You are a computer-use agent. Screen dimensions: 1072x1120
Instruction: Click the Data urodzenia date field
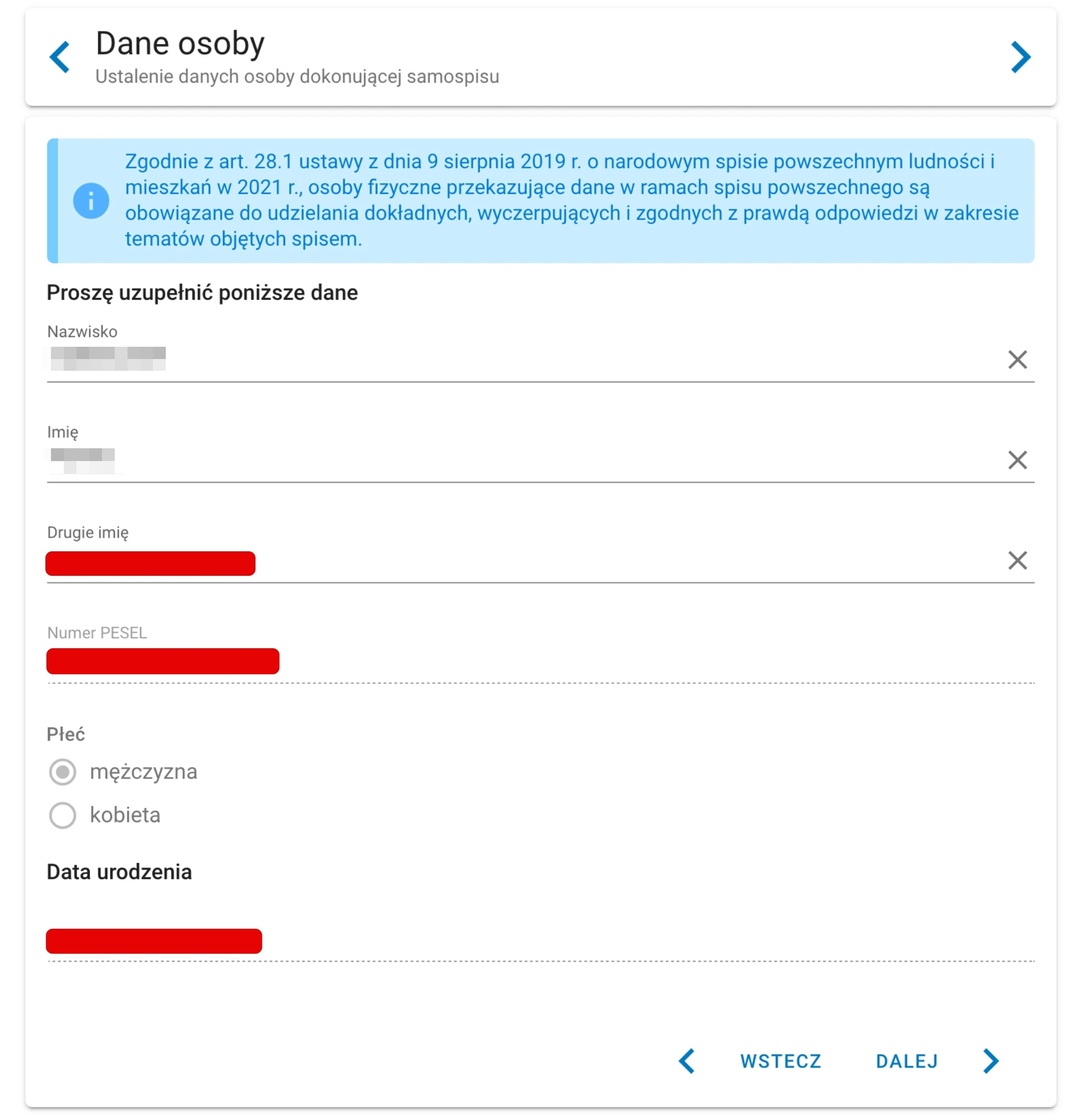tap(540, 940)
